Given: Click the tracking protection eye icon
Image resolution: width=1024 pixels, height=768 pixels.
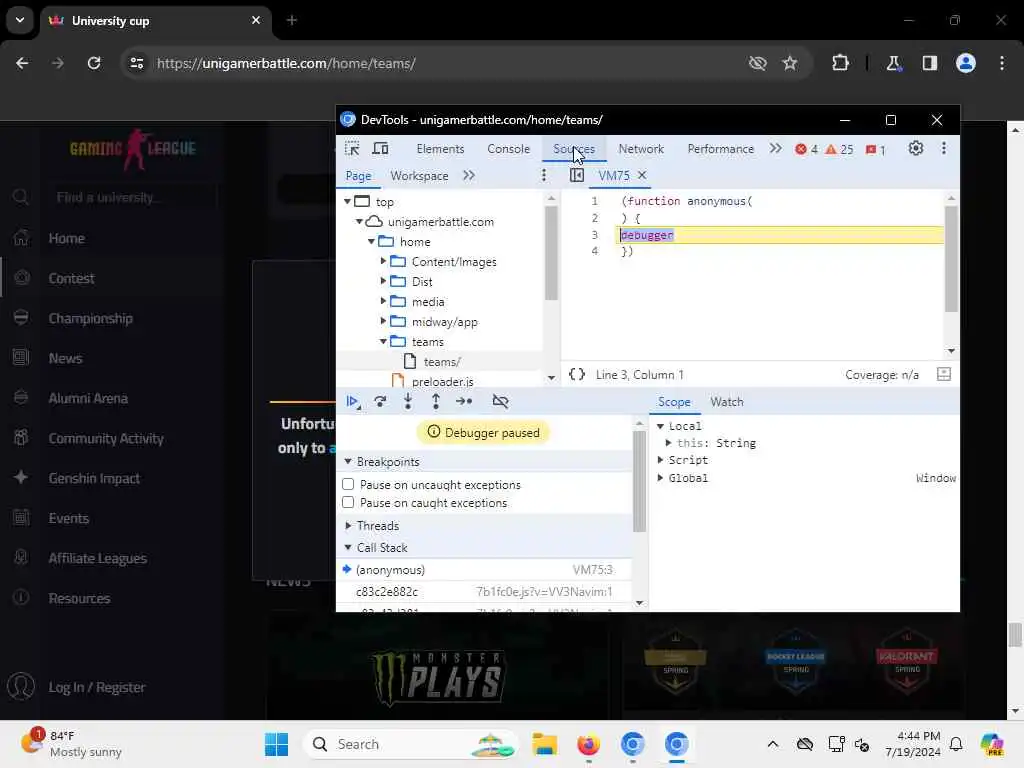Looking at the screenshot, I should click(x=758, y=63).
